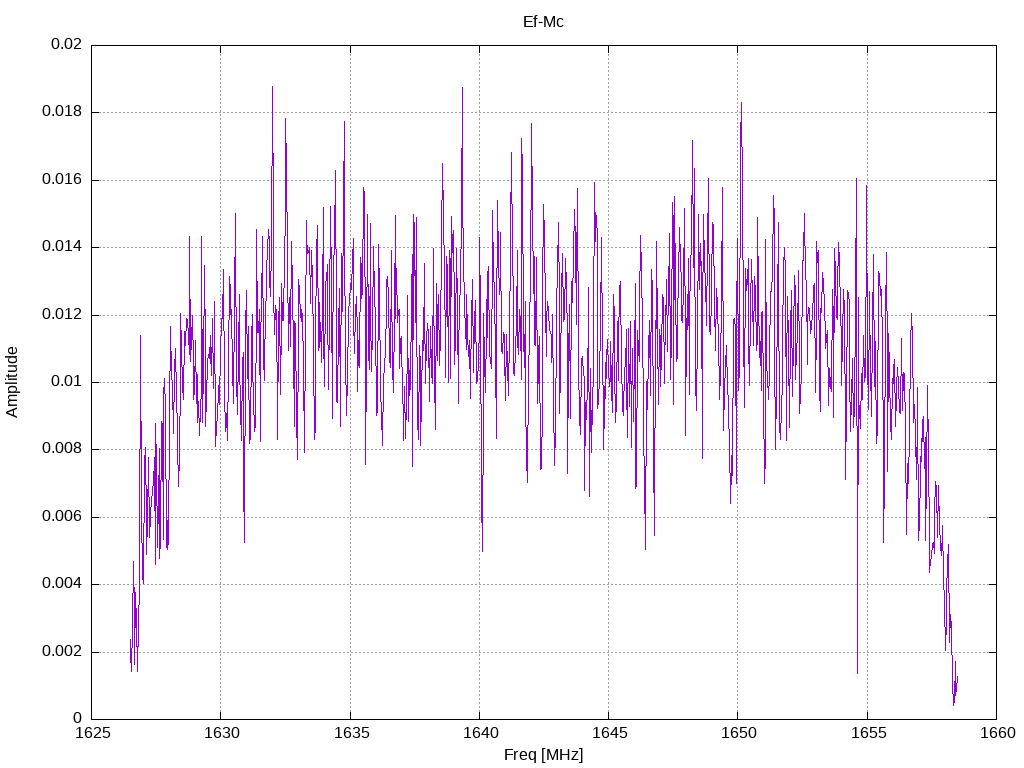Click y-axis tick label 0.01
Image resolution: width=1024 pixels, height=768 pixels.
(67, 381)
